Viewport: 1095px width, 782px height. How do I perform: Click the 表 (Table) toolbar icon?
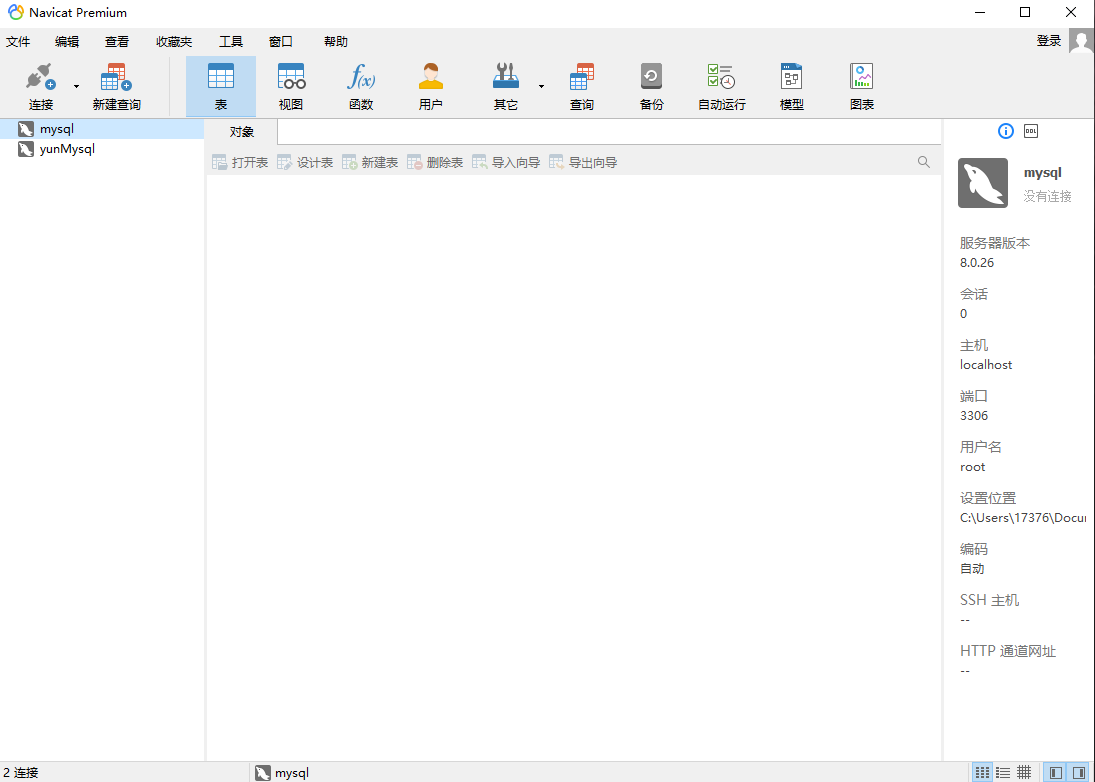pos(221,86)
